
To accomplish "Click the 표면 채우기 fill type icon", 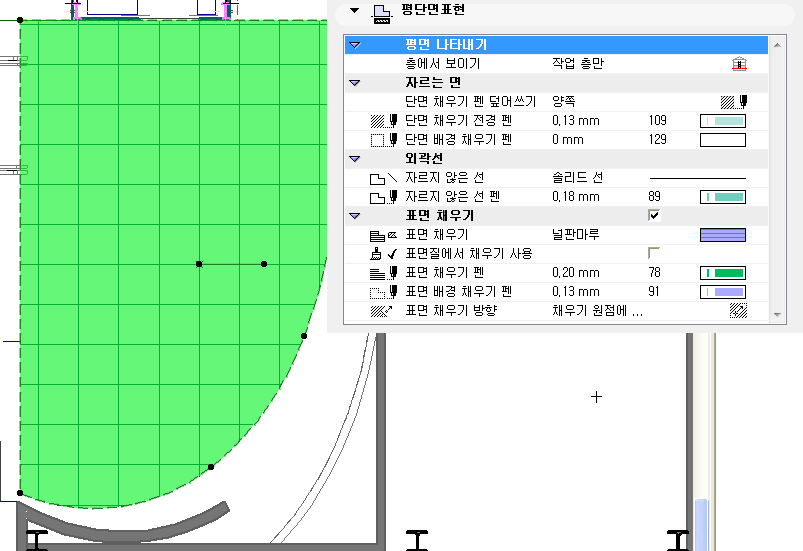I will (384, 235).
